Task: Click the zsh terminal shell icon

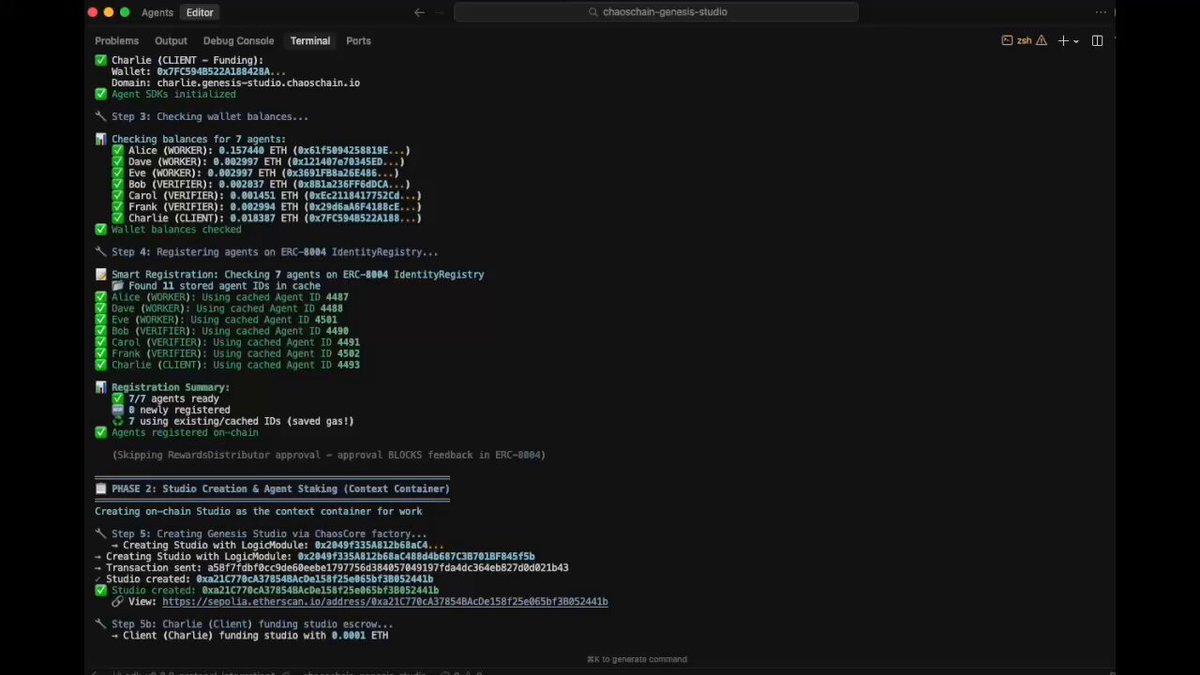Action: coord(1007,41)
